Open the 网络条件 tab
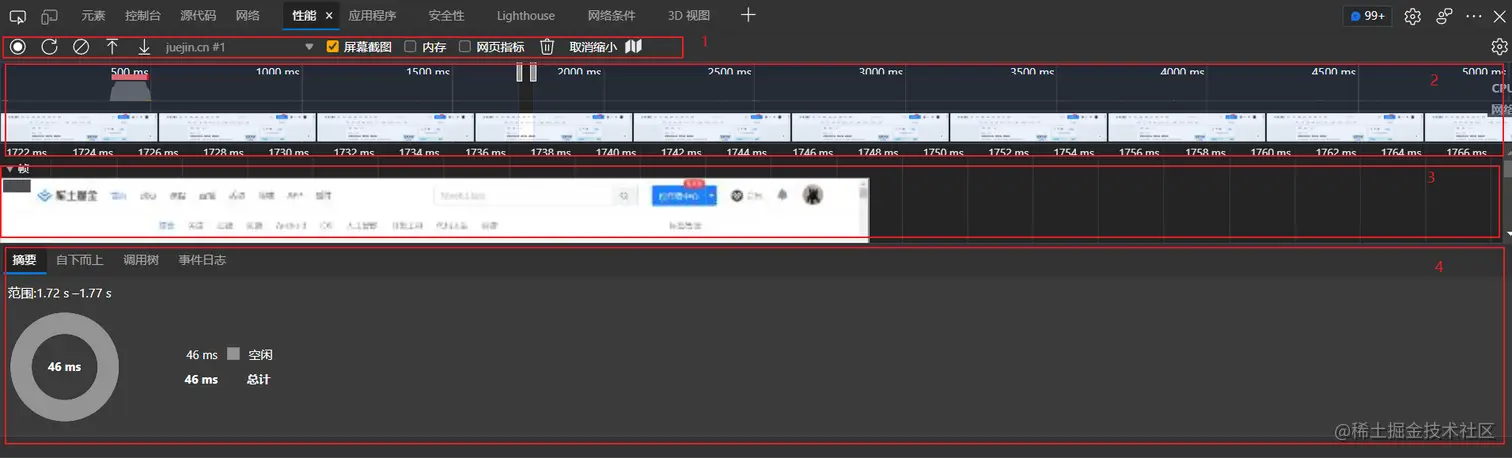Viewport: 1512px width, 458px height. (x=610, y=16)
